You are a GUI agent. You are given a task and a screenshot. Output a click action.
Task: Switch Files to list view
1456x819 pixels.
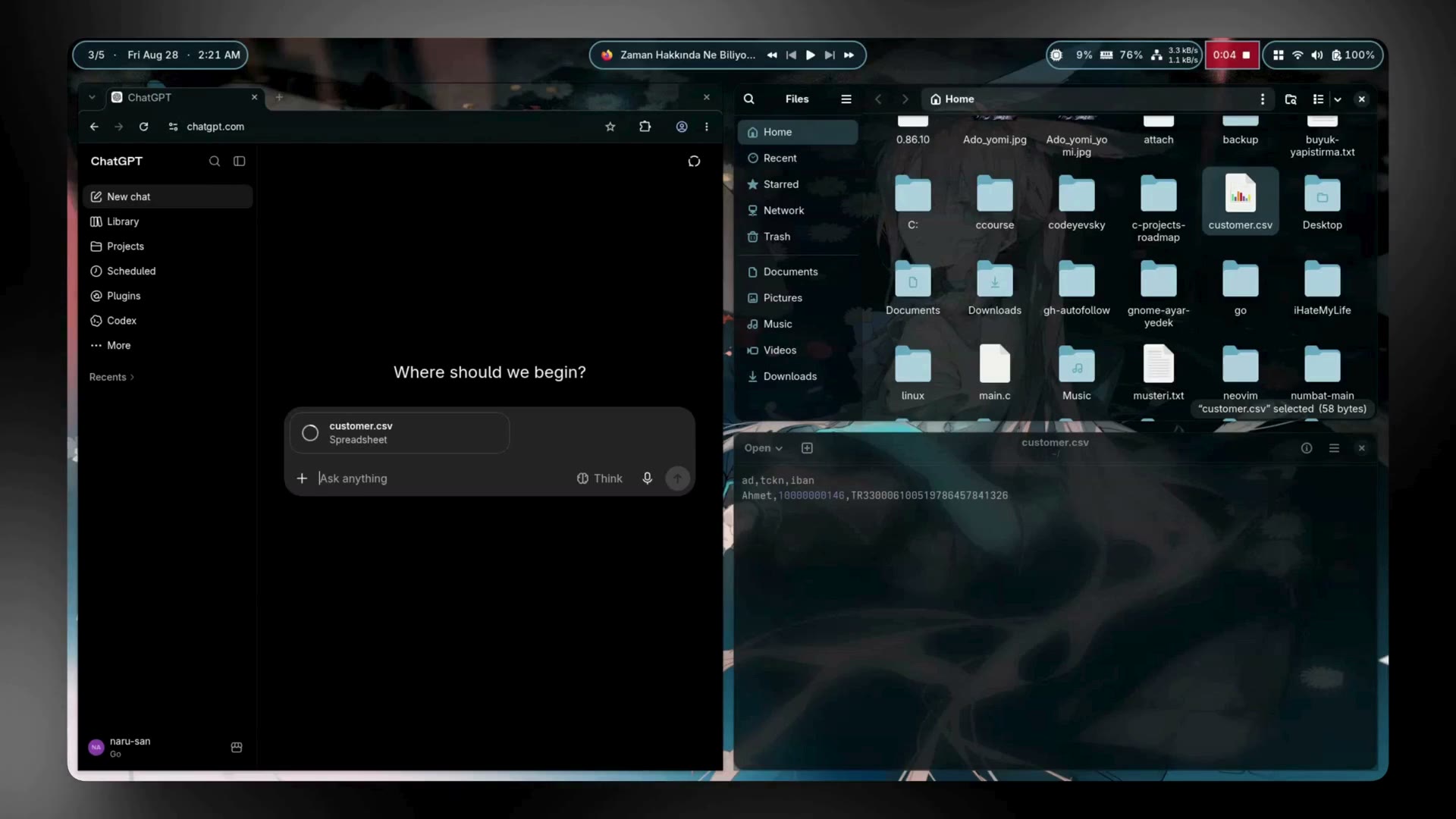1319,99
